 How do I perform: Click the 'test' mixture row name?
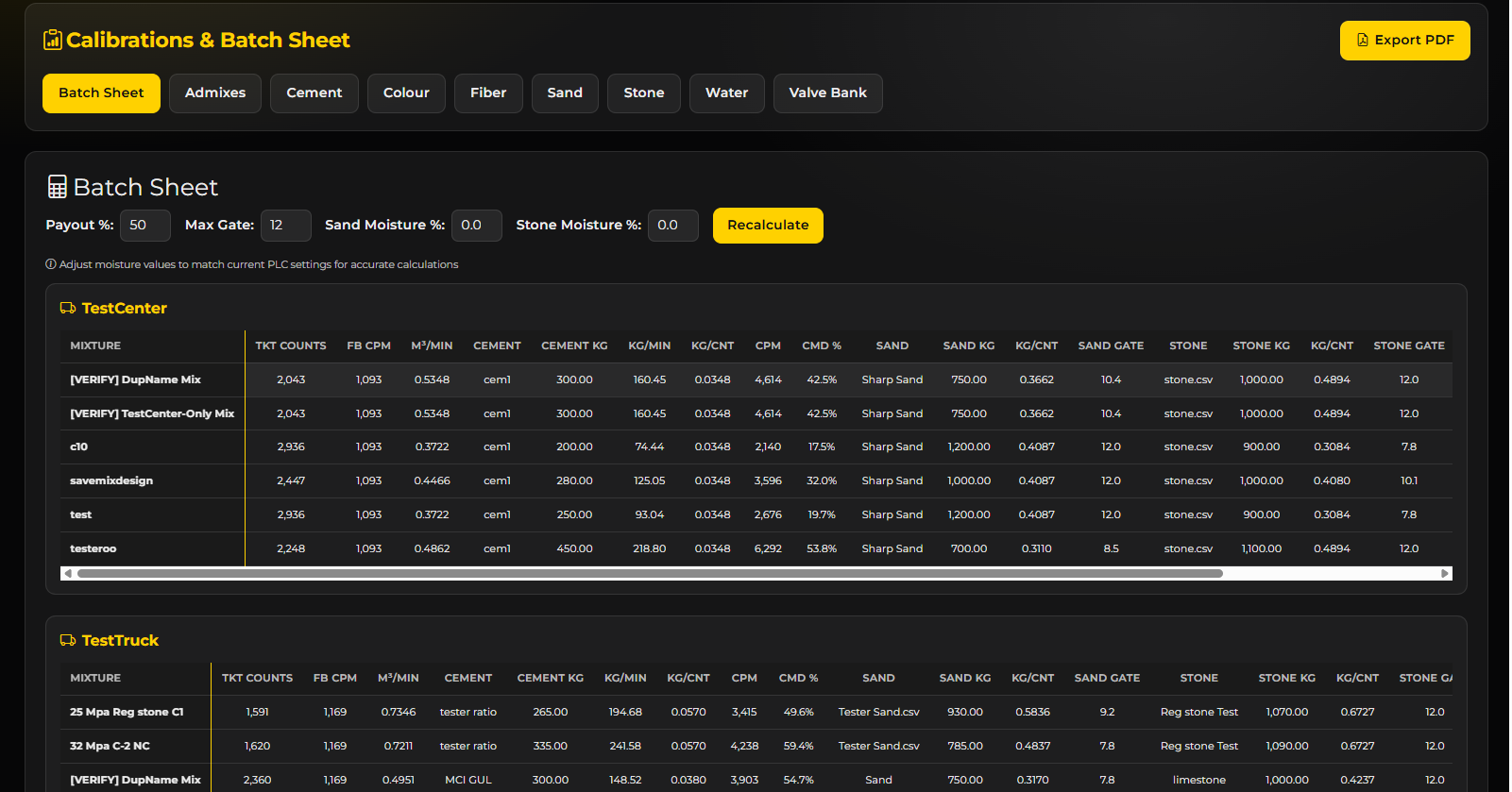[x=81, y=514]
